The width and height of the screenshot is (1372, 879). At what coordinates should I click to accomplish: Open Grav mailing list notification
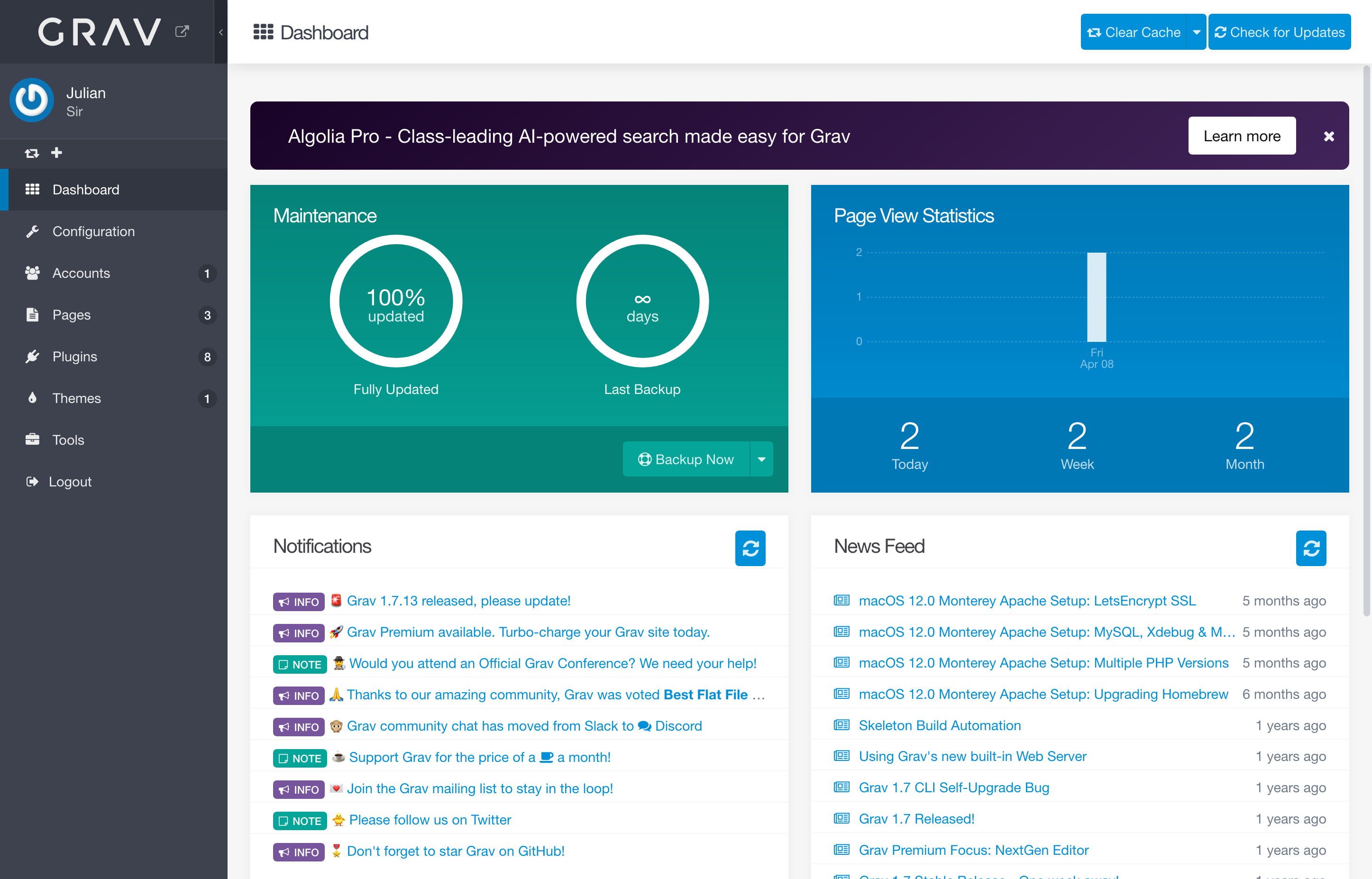479,788
